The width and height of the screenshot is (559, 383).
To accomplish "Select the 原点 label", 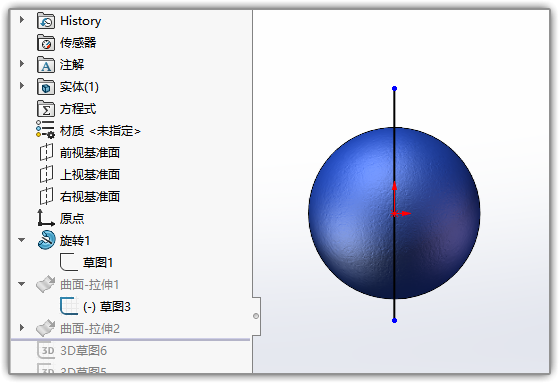I will click(72, 219).
